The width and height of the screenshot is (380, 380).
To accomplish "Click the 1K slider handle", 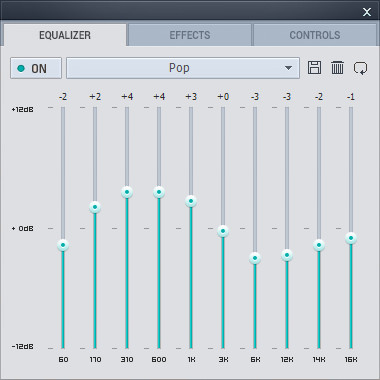I will tap(191, 201).
